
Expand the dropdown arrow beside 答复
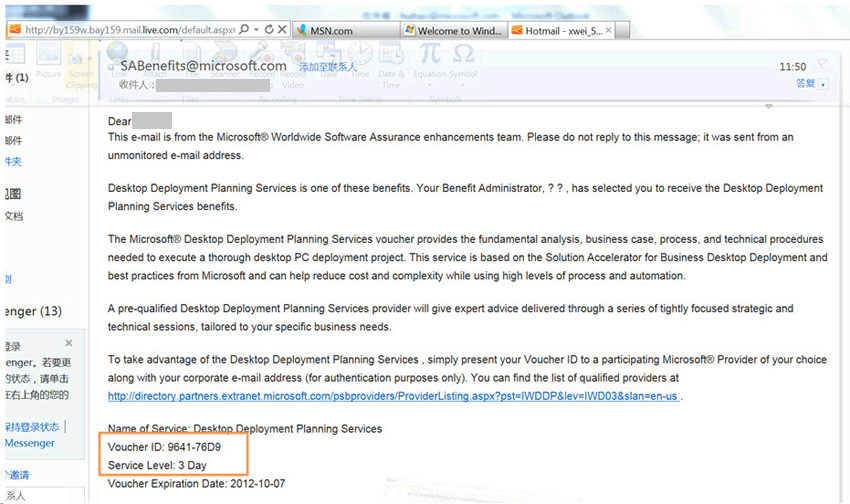coord(824,85)
